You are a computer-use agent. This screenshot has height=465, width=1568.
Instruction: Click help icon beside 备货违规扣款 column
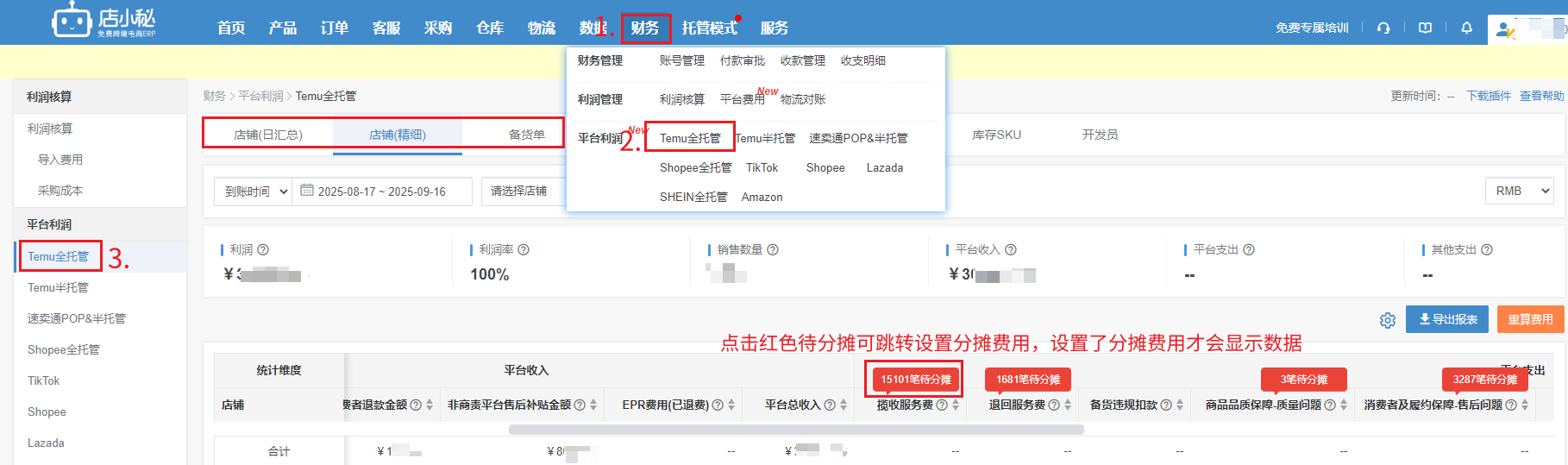1166,405
